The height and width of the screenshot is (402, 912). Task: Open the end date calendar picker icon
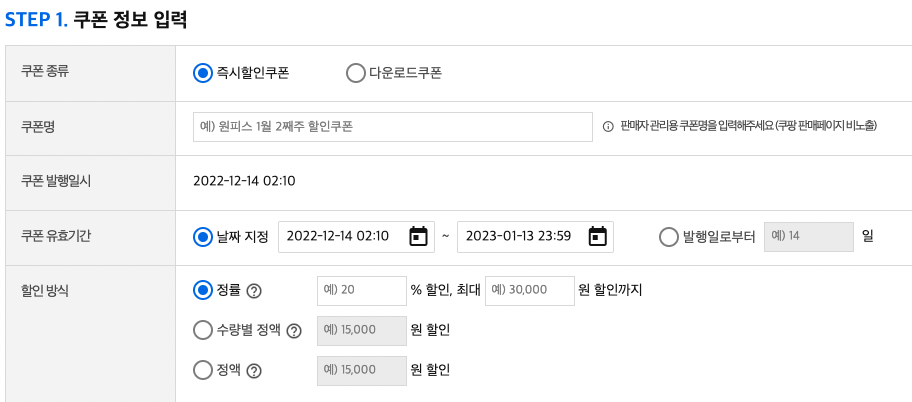pos(597,237)
